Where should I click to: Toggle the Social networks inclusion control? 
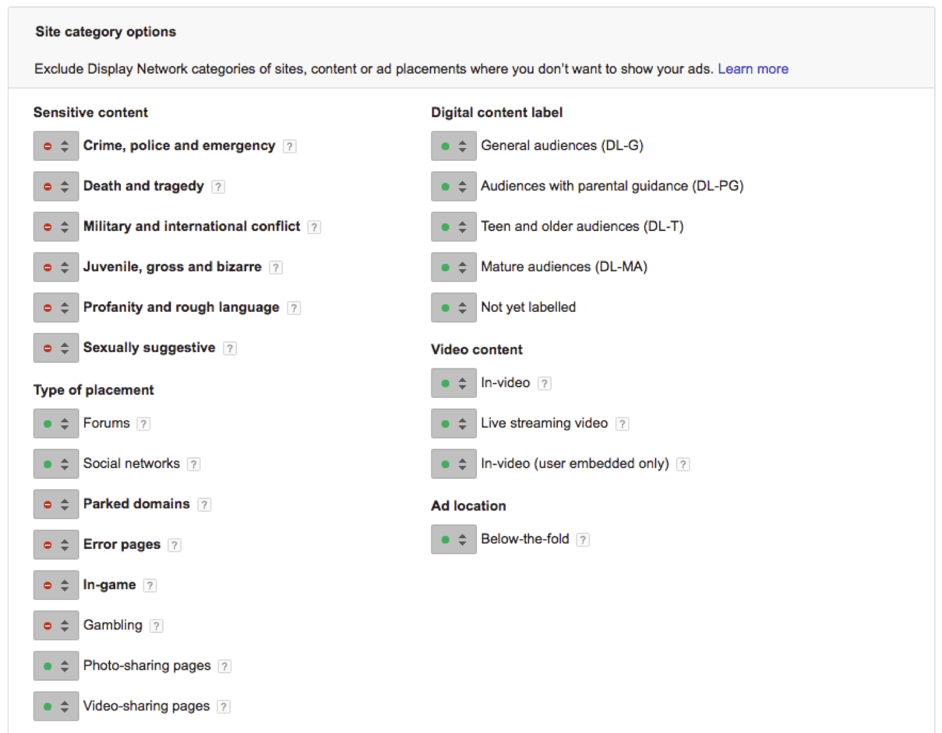56,464
